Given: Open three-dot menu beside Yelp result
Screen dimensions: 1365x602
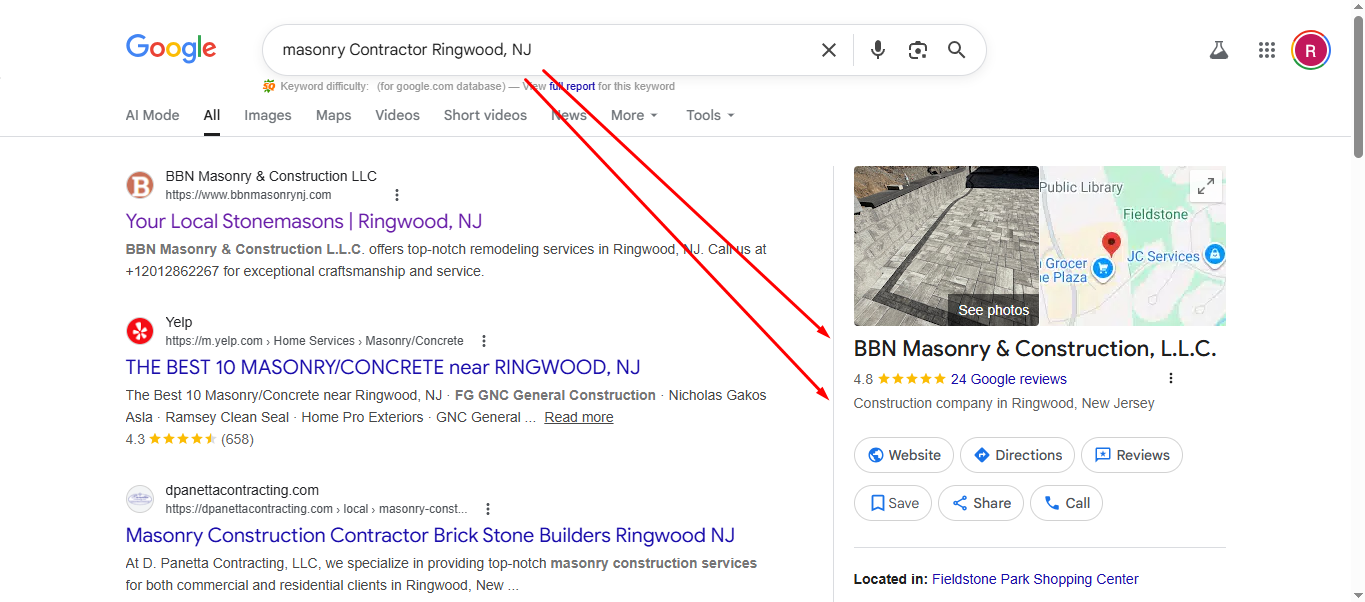Looking at the screenshot, I should [484, 341].
